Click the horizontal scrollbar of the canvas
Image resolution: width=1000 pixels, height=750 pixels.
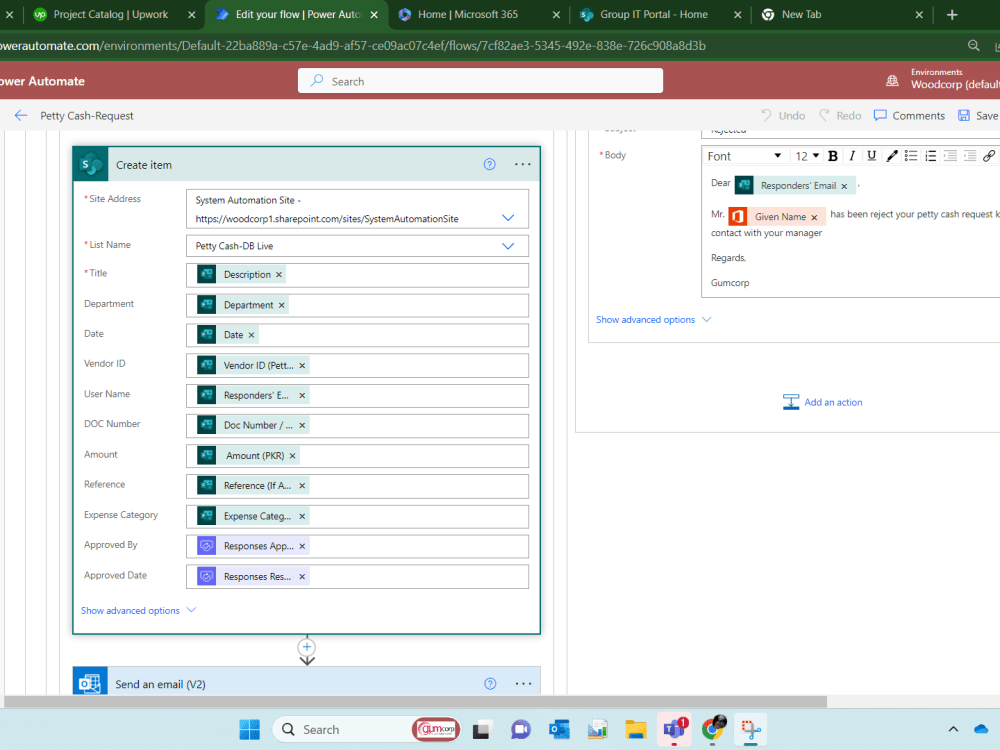[415, 702]
